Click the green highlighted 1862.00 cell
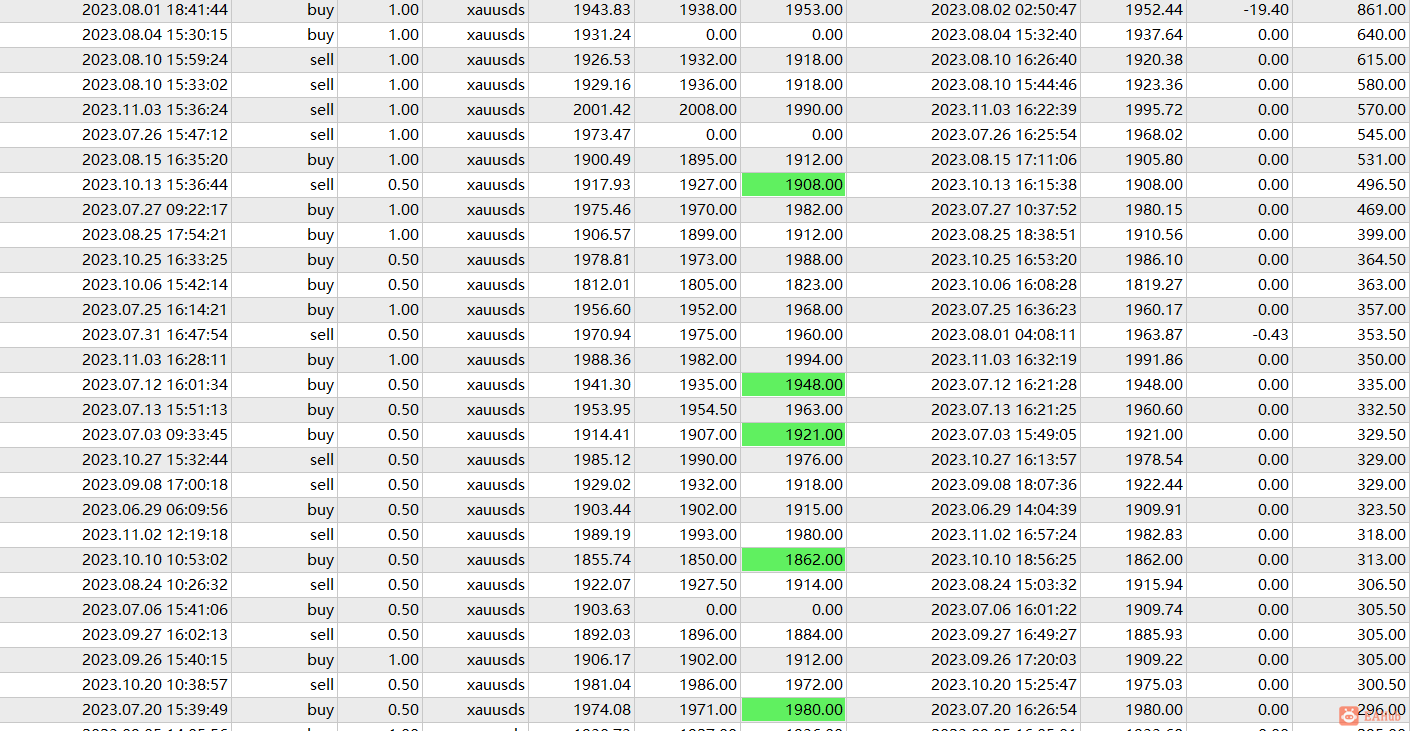Screen dimensions: 1410x731 tap(793, 560)
